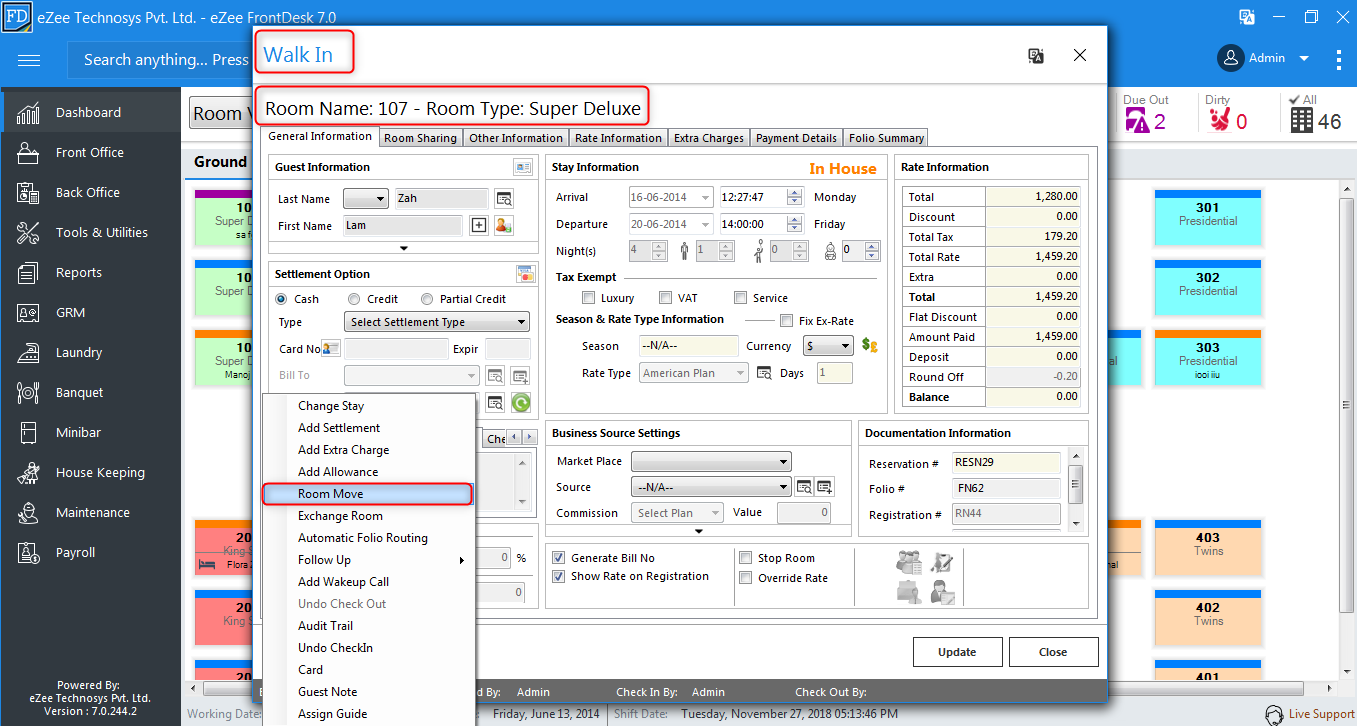Open the Market Place dropdown
This screenshot has height=726, width=1357.
click(x=711, y=461)
